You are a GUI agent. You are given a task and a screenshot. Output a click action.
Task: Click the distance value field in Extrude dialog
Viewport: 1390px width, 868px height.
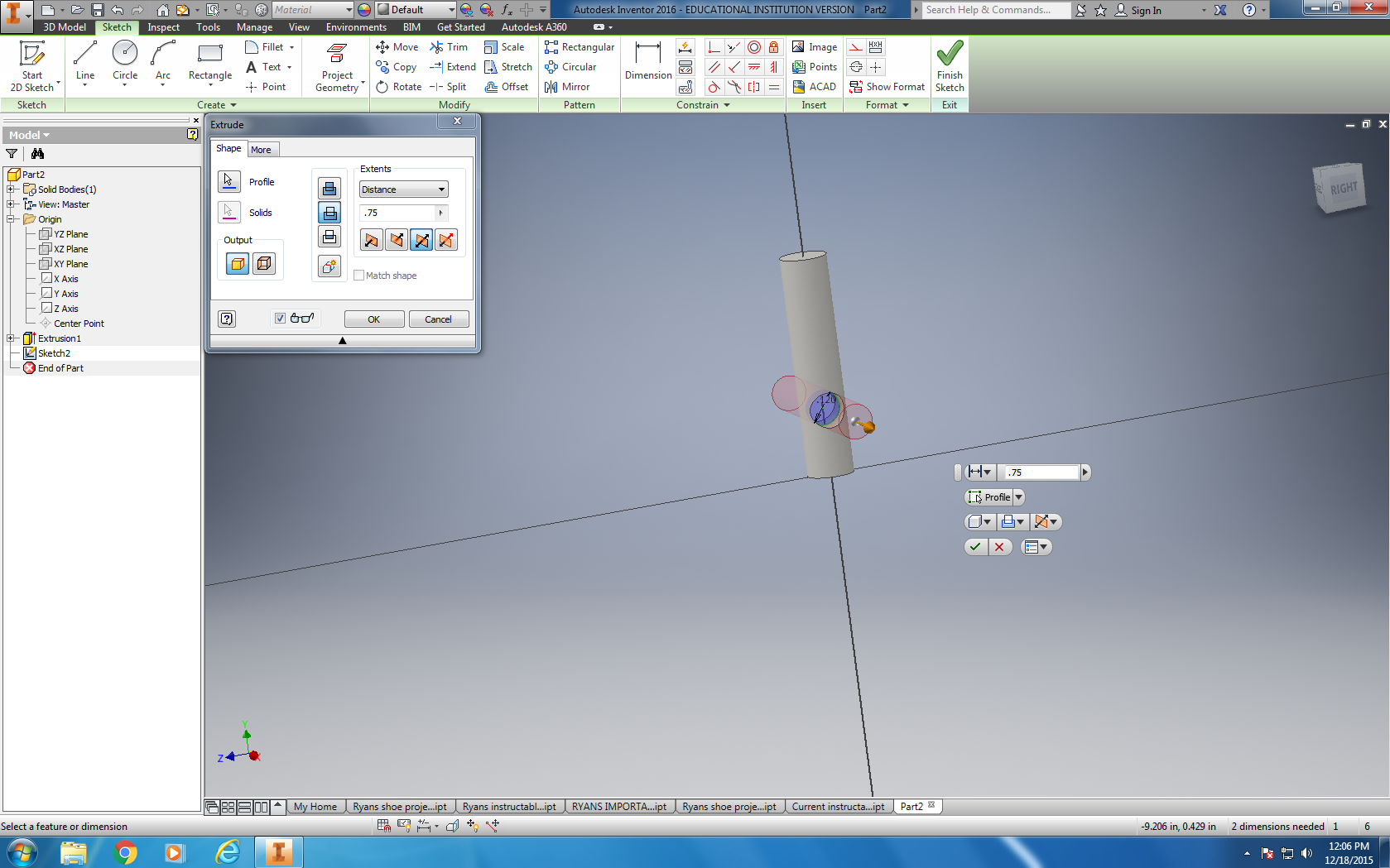[398, 213]
